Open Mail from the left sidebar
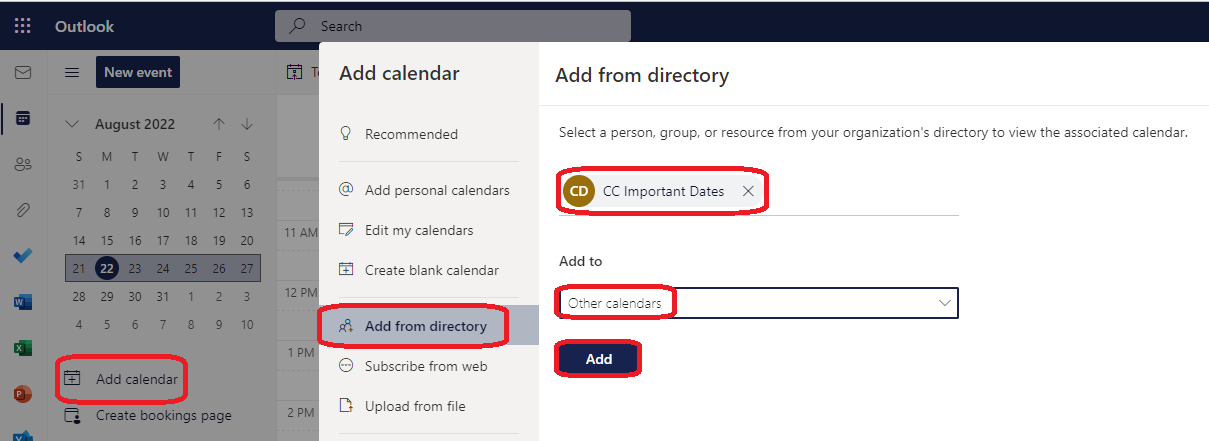The height and width of the screenshot is (441, 1209). point(22,72)
